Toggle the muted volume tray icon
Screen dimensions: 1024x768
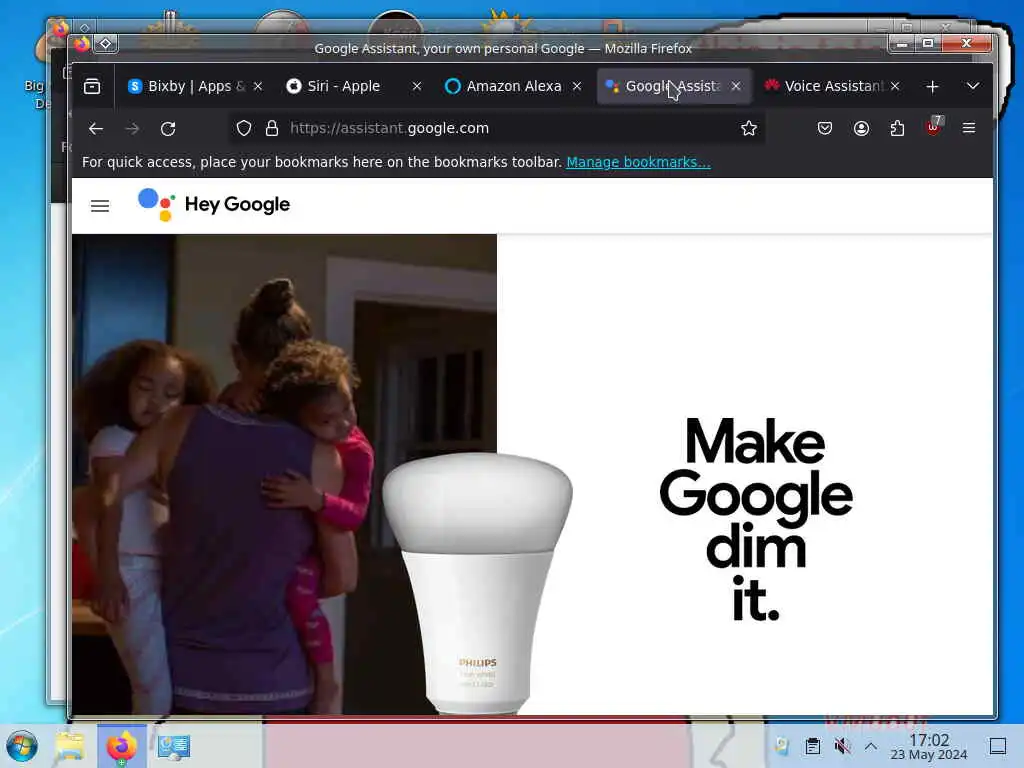pos(842,746)
